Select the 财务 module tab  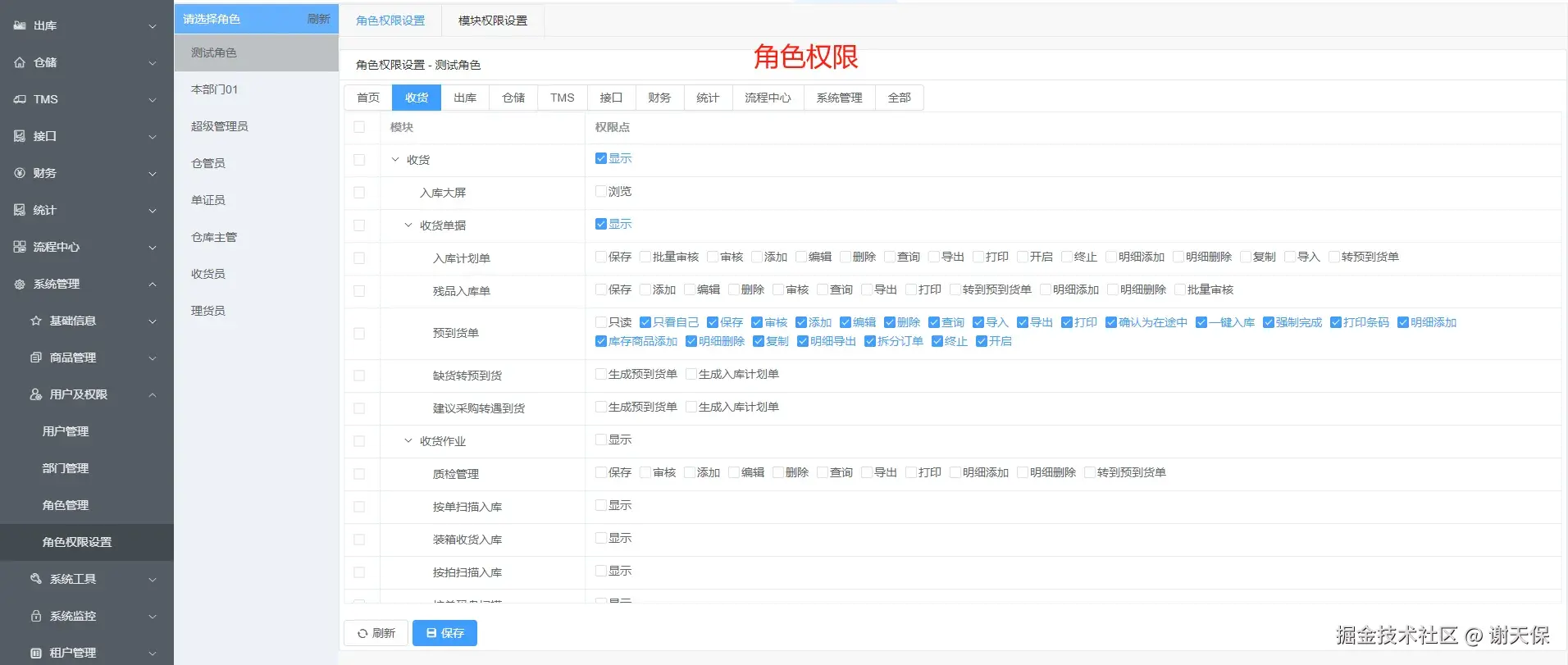click(659, 98)
